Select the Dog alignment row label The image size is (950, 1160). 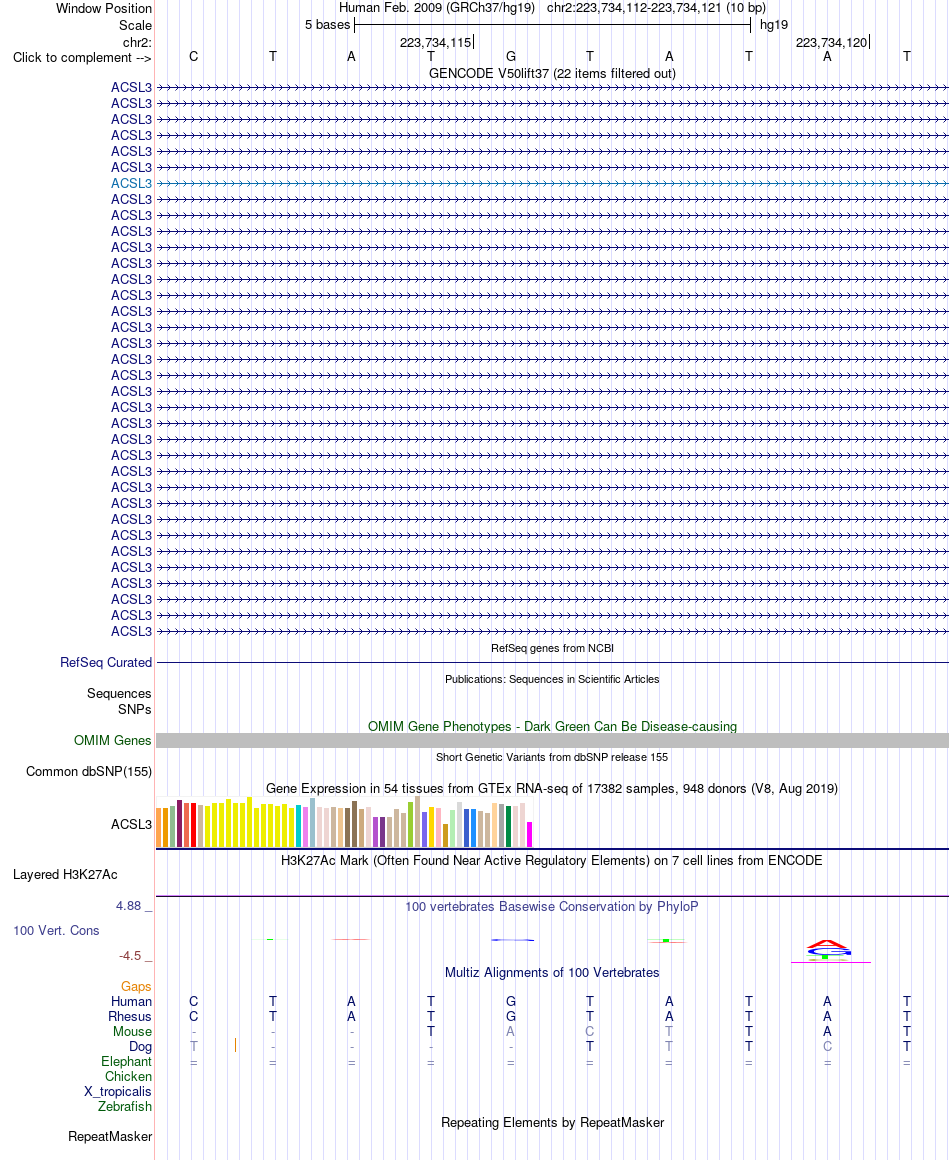[x=140, y=1047]
